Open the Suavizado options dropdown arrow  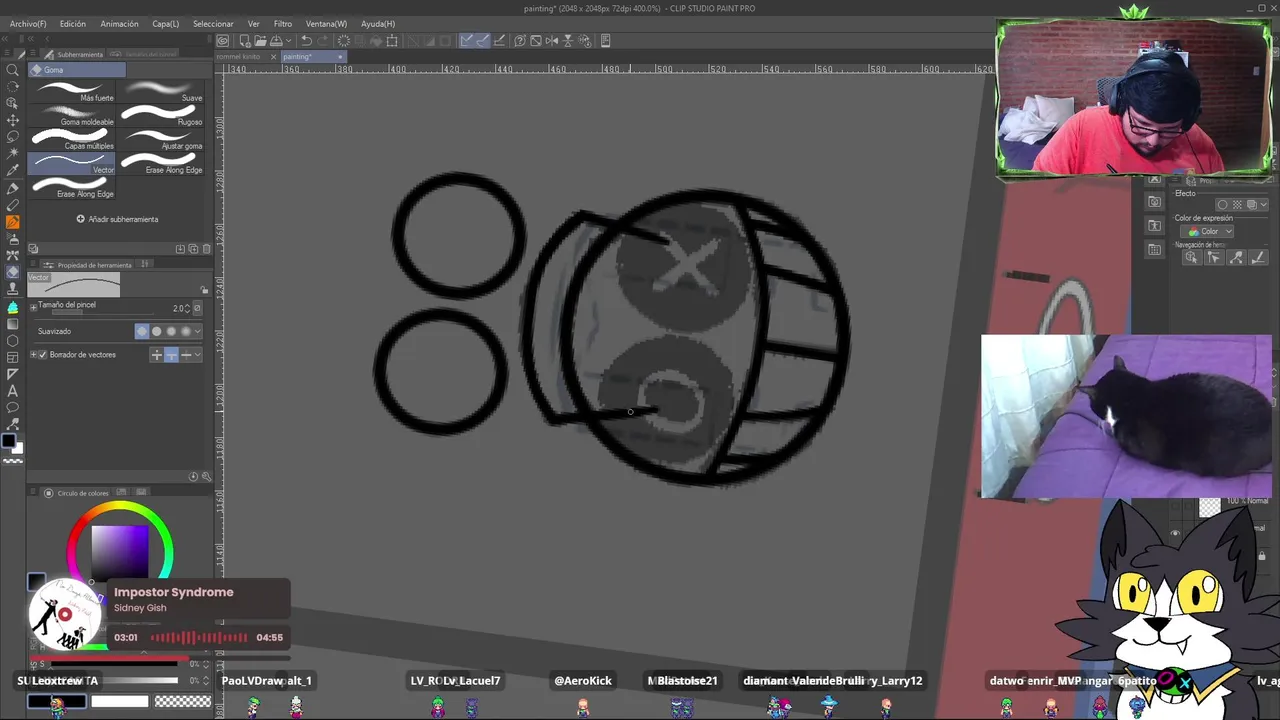[197, 331]
